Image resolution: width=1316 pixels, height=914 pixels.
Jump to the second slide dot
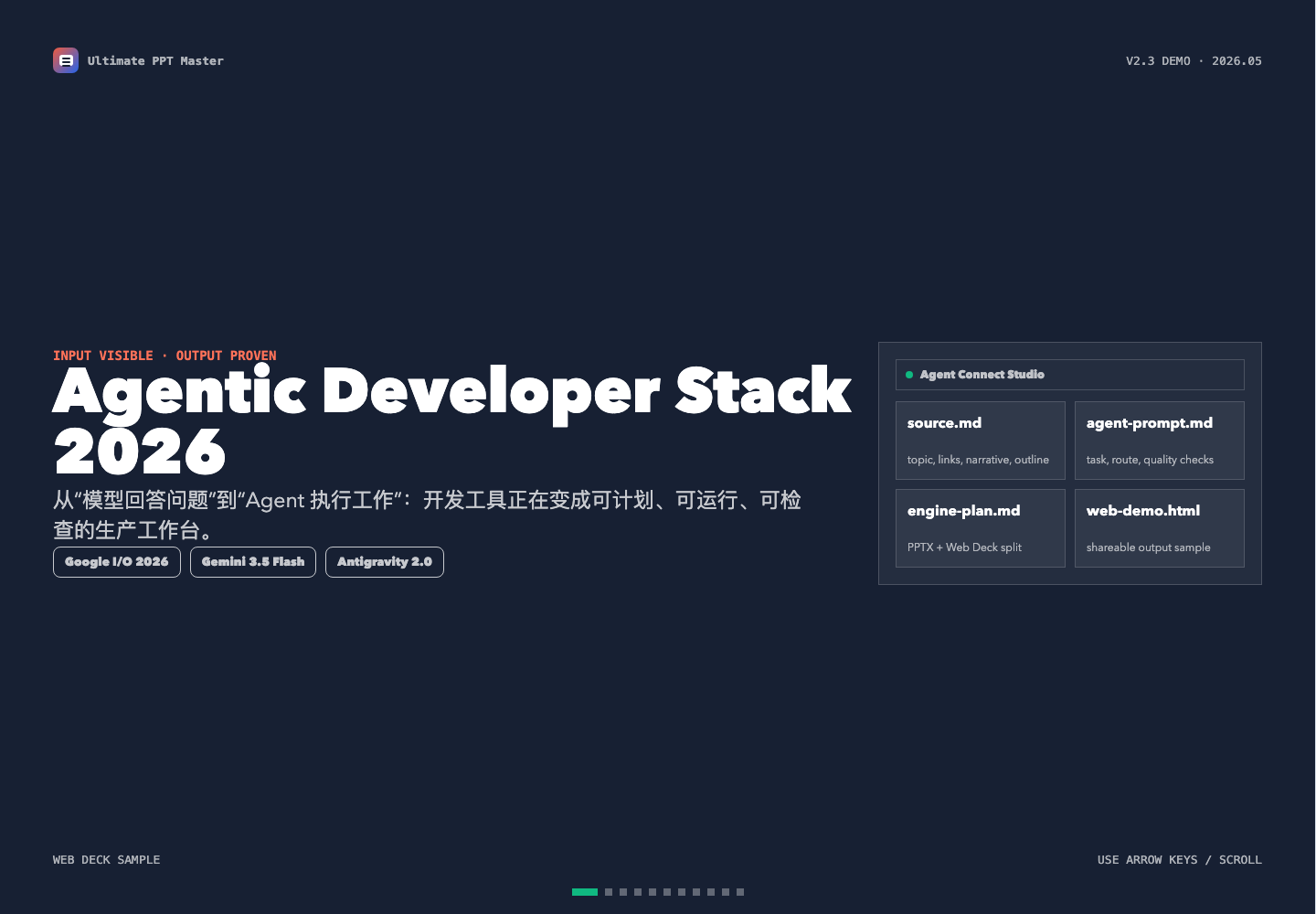coord(609,892)
